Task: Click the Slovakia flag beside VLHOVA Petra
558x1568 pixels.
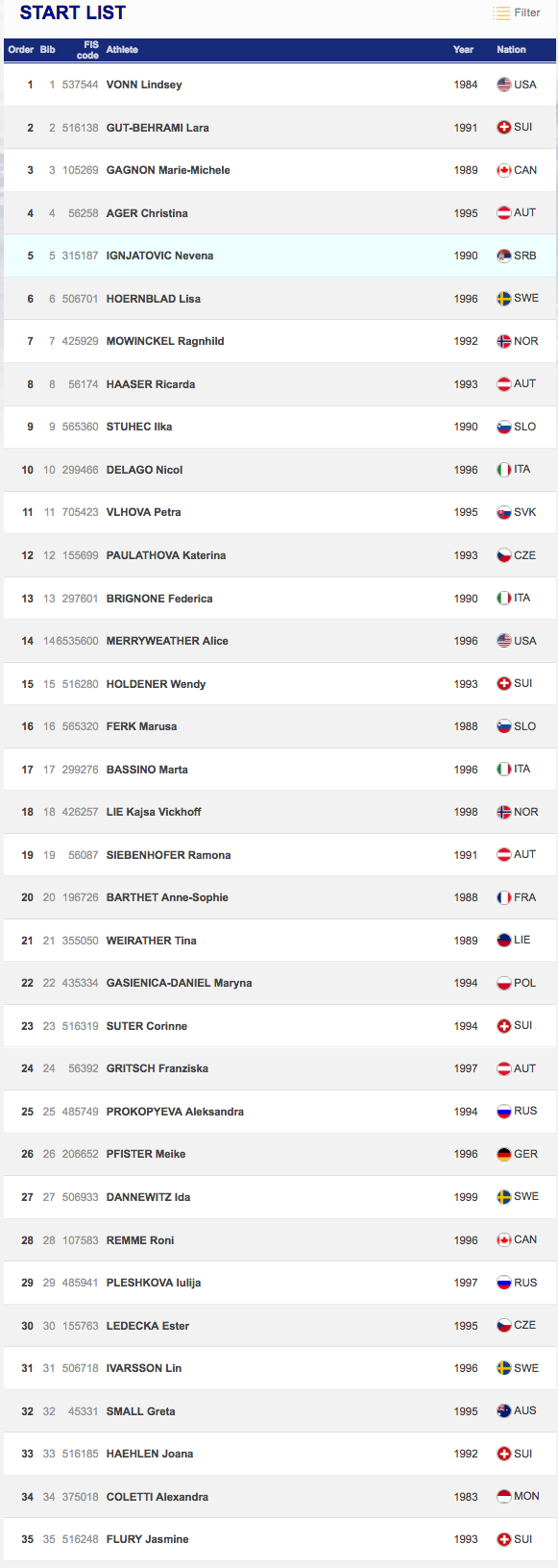Action: (504, 512)
